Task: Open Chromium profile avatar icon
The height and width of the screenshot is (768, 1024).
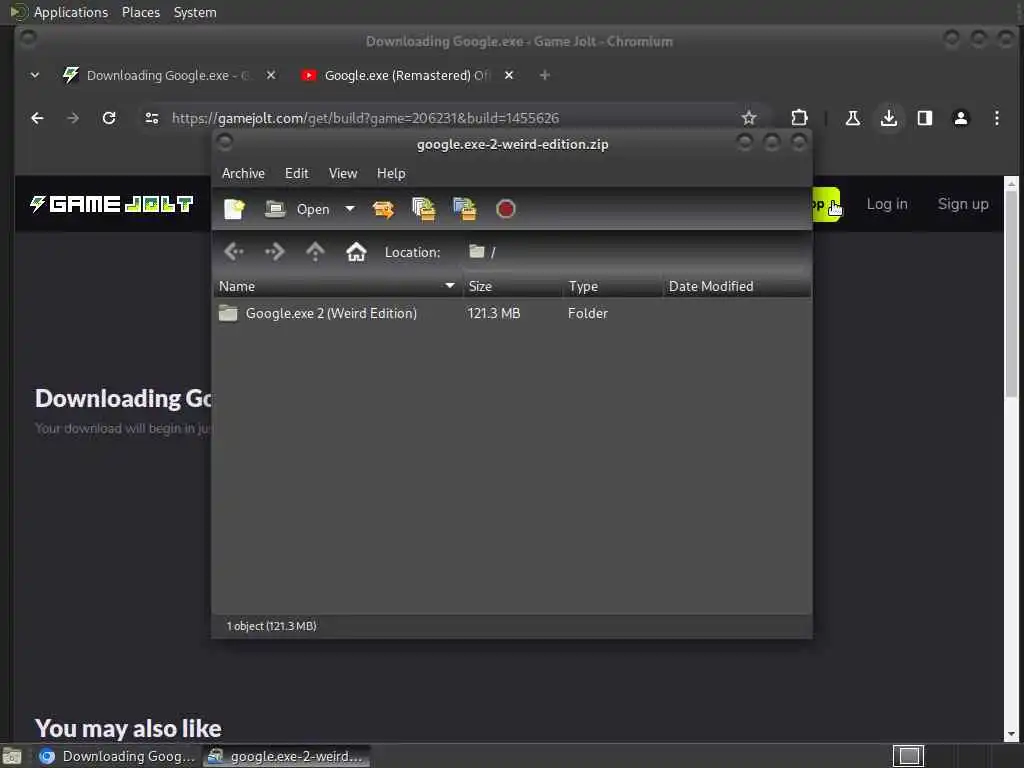Action: click(960, 118)
